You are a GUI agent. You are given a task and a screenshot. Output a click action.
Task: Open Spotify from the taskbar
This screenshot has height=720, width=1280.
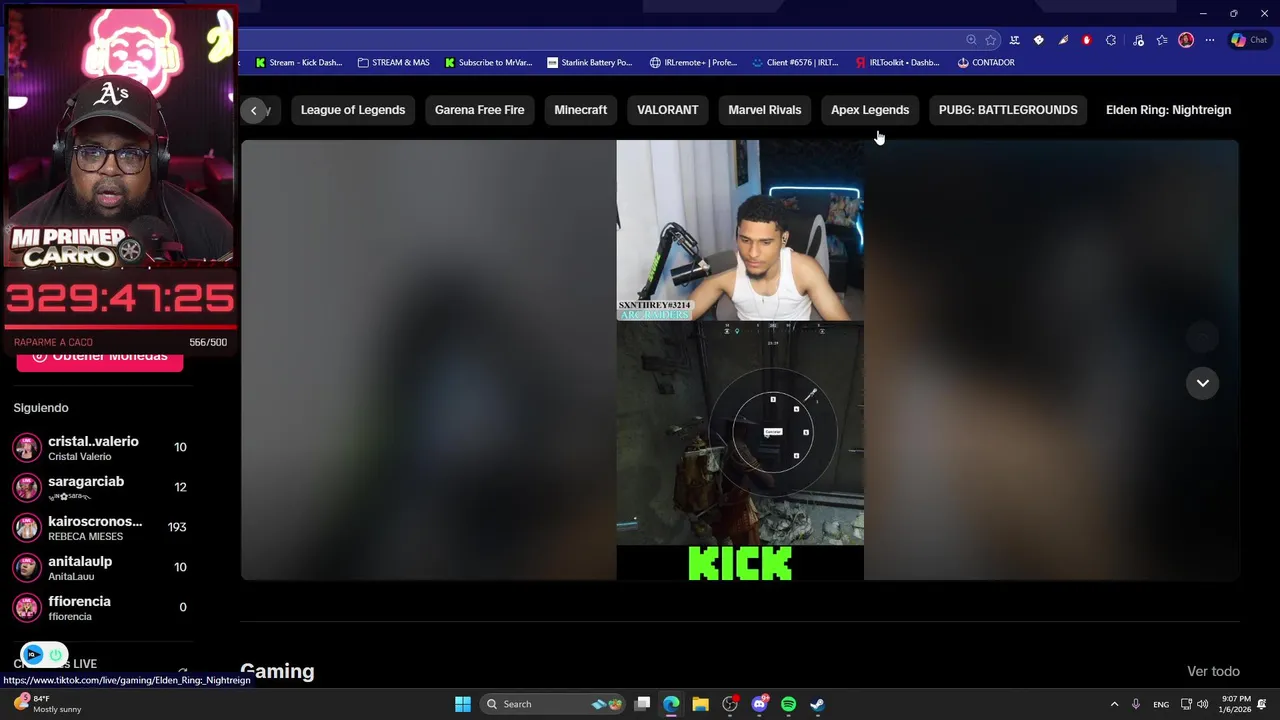pyautogui.click(x=788, y=704)
